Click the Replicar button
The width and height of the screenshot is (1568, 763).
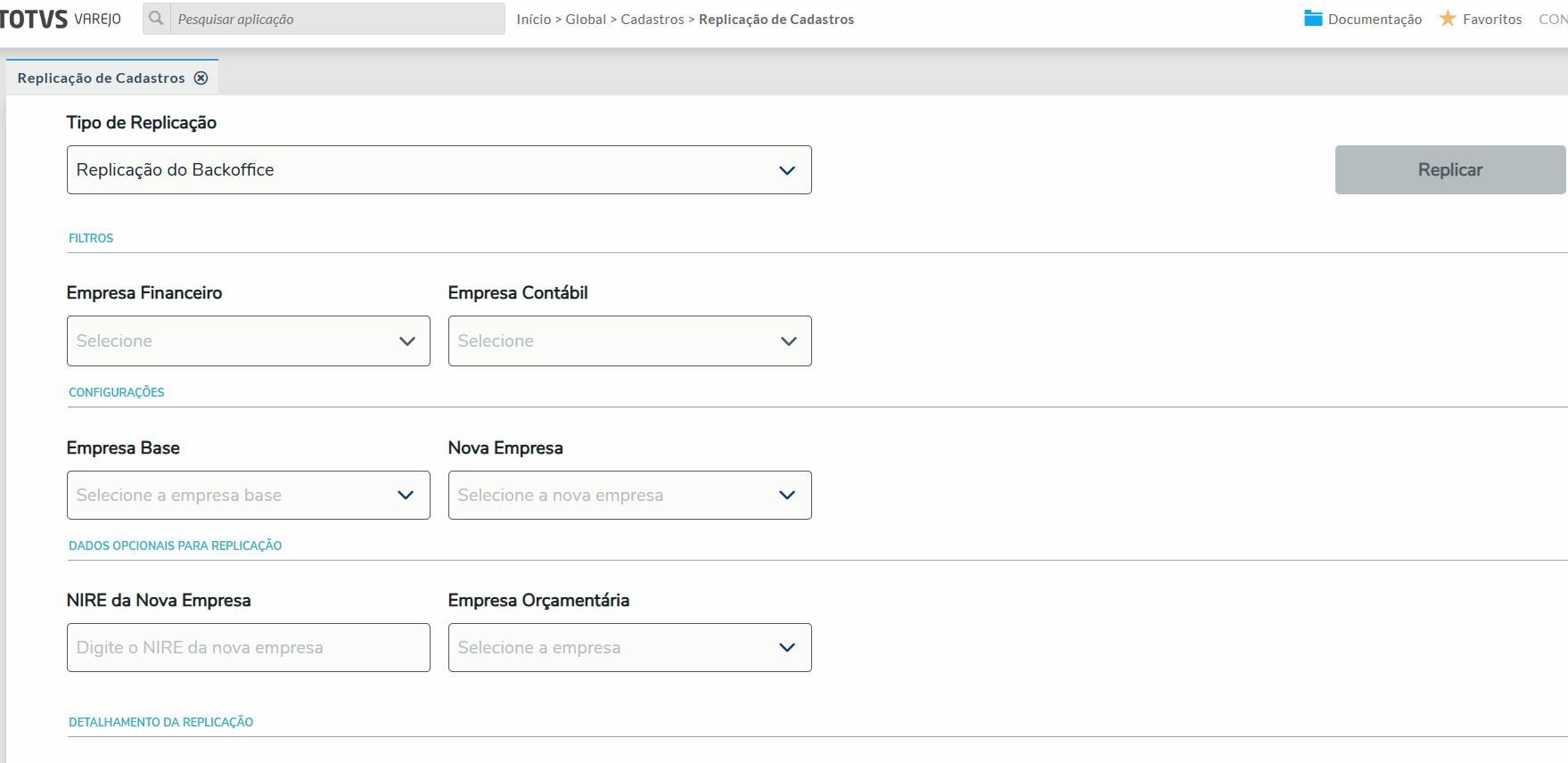pyautogui.click(x=1449, y=170)
